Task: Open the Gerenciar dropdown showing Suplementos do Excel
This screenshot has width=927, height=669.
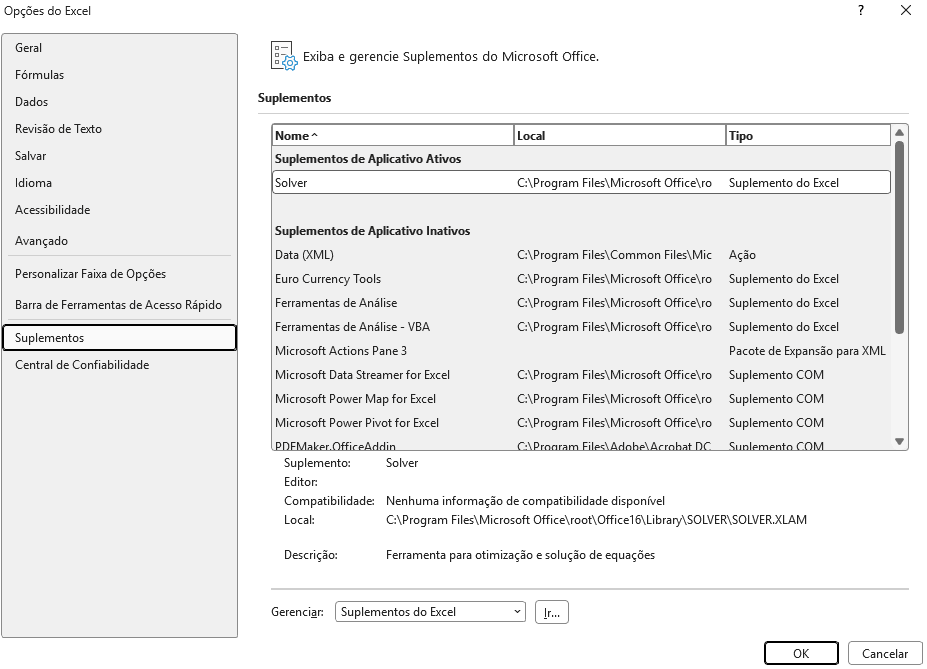Action: (x=430, y=612)
